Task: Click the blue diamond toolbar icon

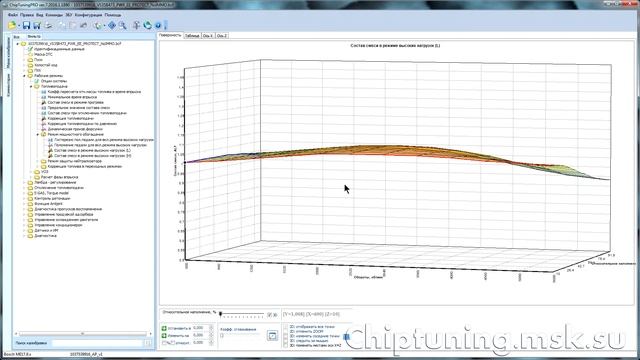Action: coord(112,25)
